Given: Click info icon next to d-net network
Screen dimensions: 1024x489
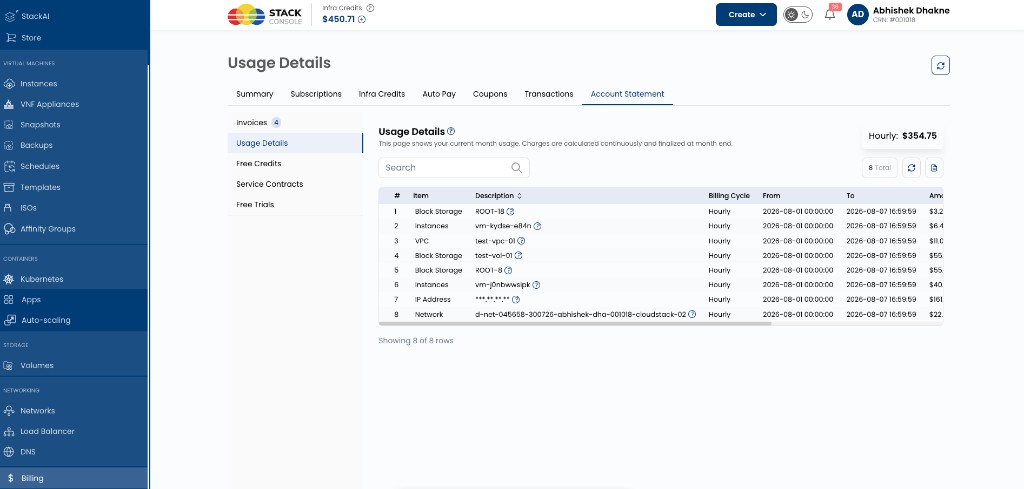Looking at the screenshot, I should point(692,314).
